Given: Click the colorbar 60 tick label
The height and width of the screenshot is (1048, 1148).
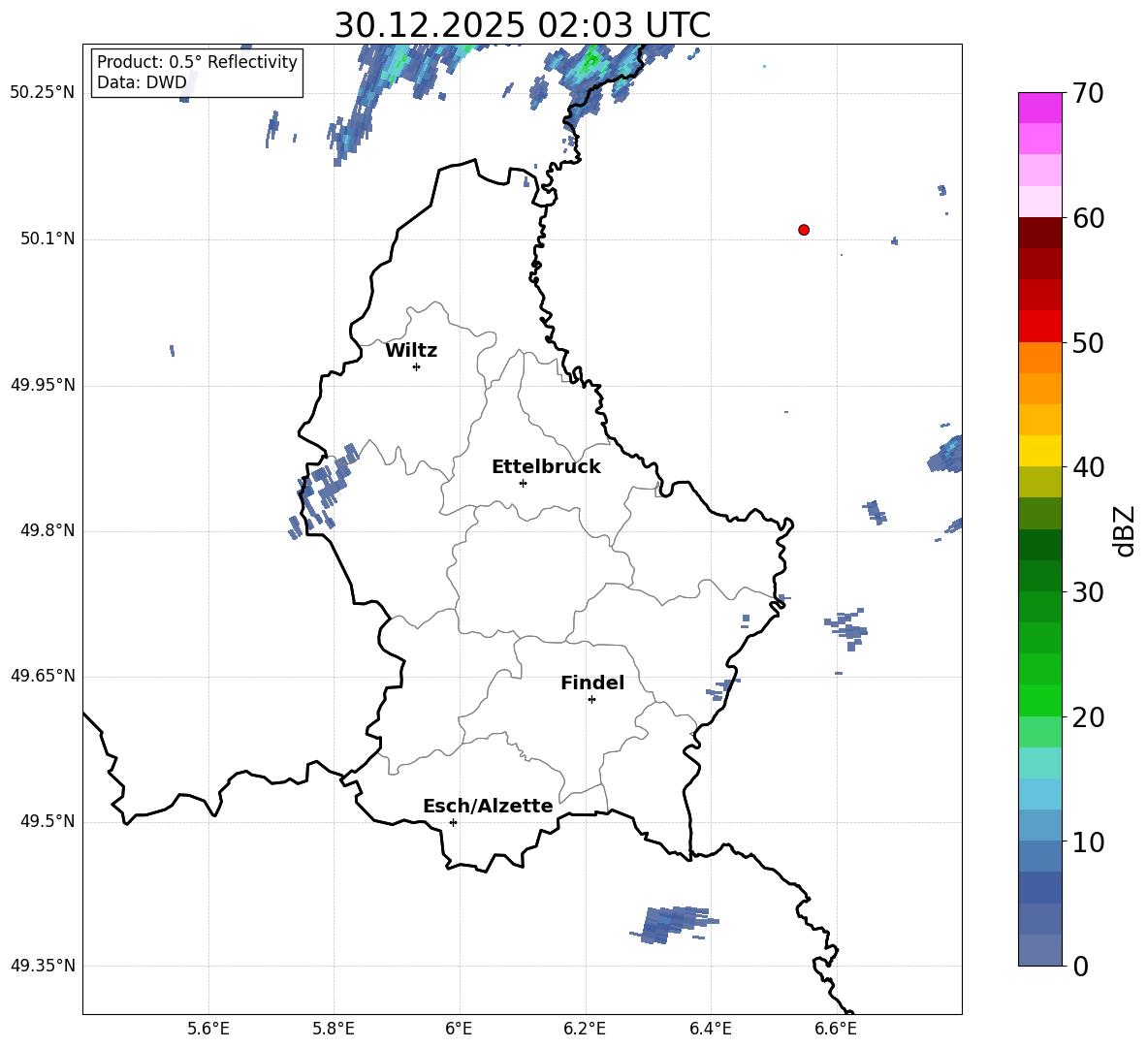Looking at the screenshot, I should pyautogui.click(x=1088, y=218).
